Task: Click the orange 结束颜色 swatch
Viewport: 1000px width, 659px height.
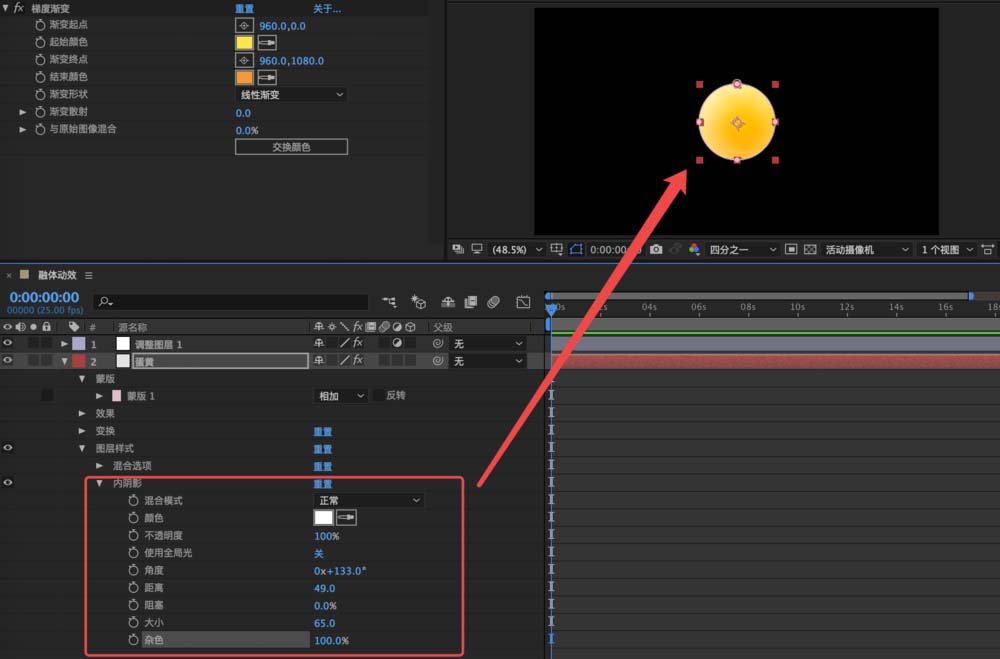Action: point(244,77)
